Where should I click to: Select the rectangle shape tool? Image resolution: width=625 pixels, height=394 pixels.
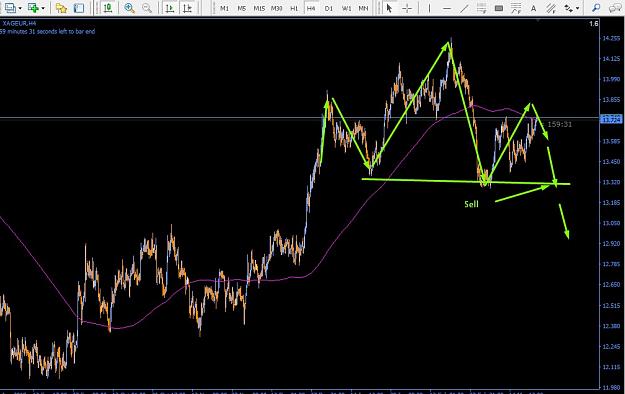[499, 8]
